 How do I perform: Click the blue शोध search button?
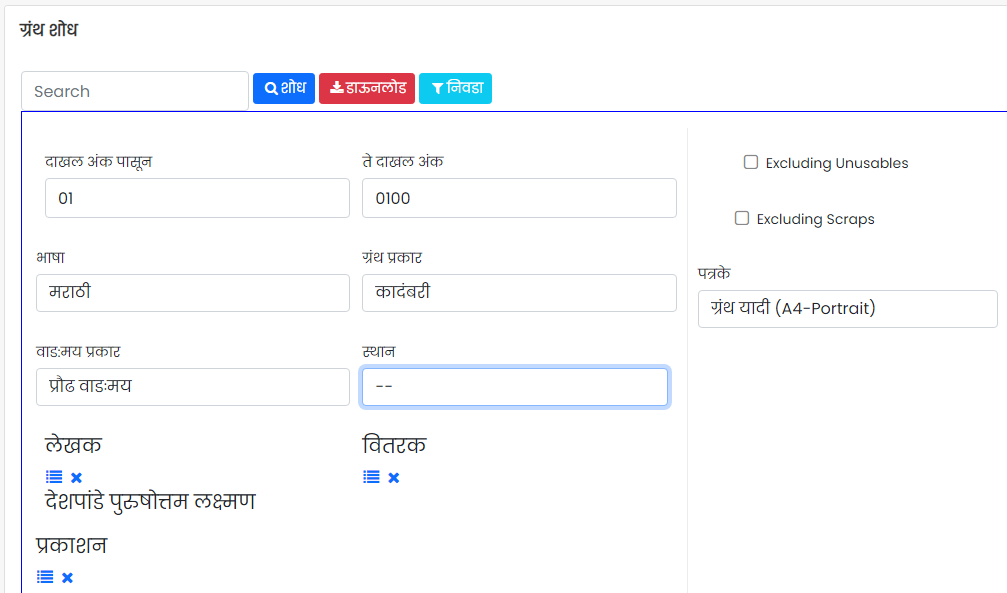tap(284, 88)
